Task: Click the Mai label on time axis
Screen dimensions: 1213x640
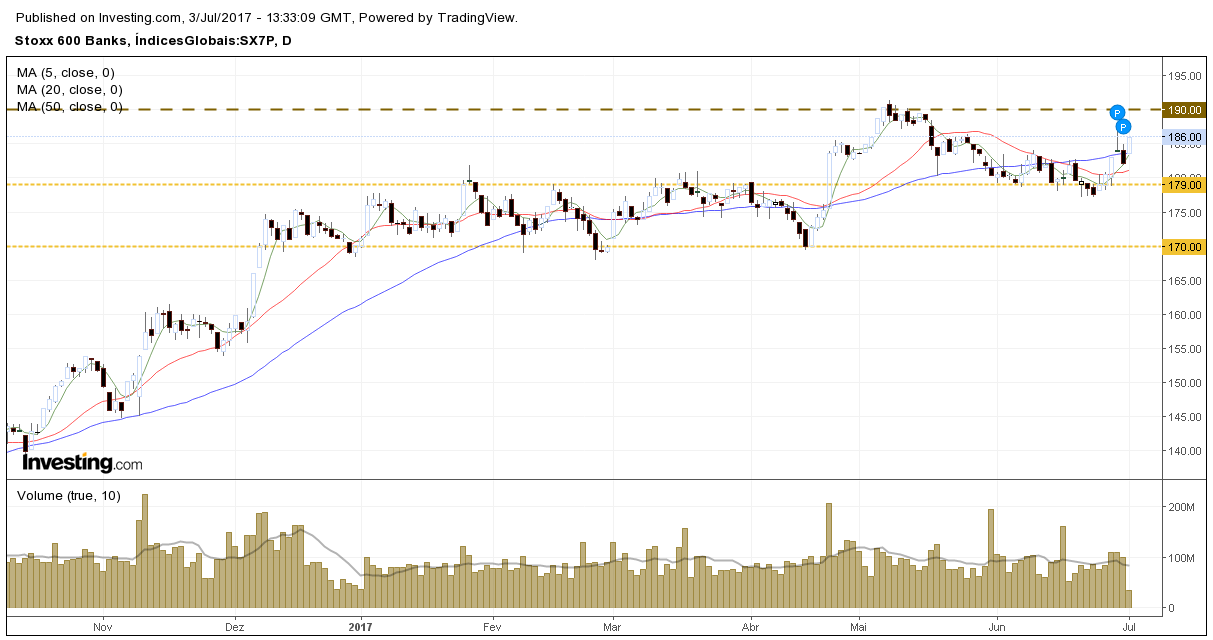Action: 857,627
